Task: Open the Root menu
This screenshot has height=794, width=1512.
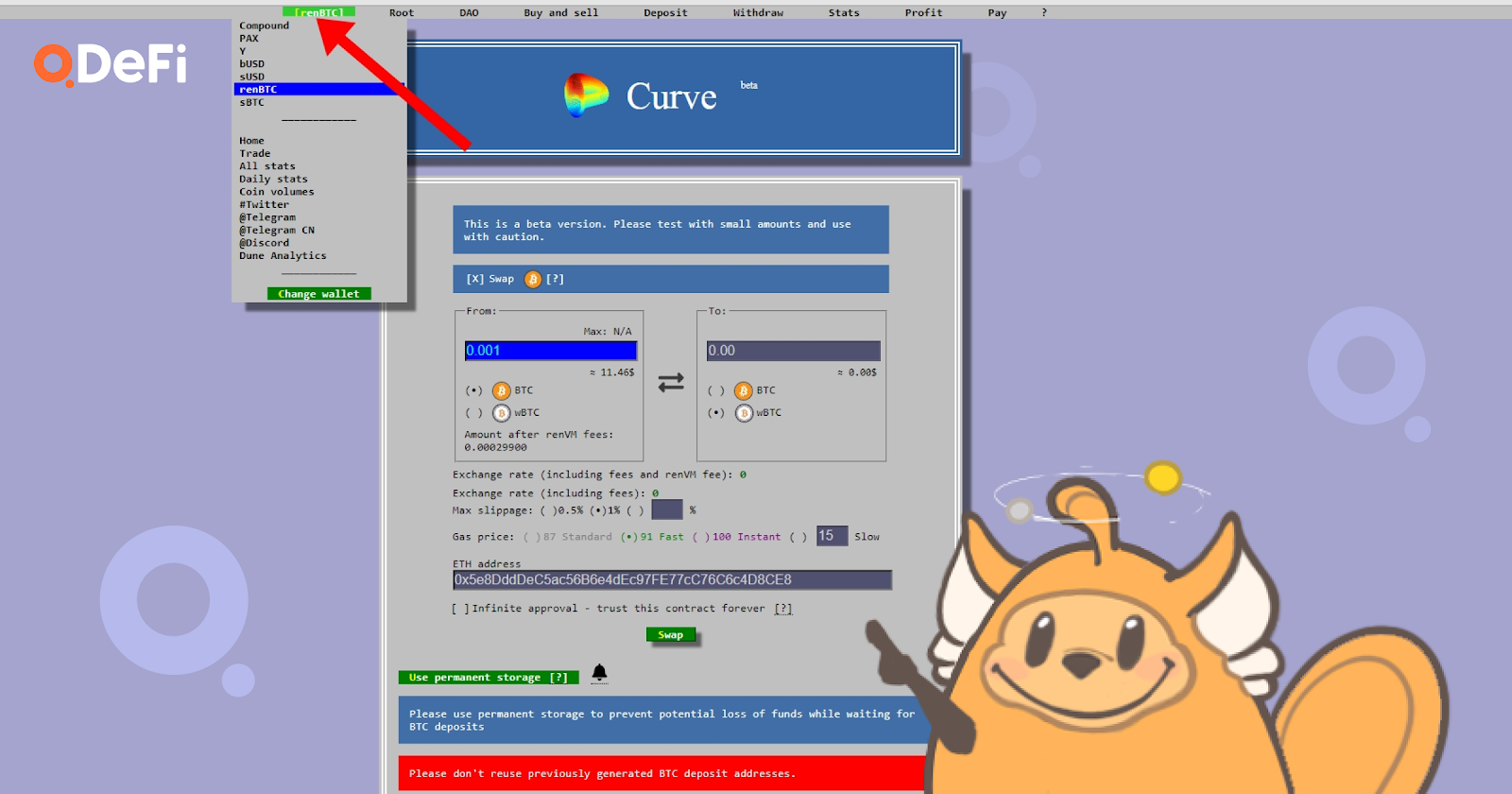Action: [x=402, y=12]
